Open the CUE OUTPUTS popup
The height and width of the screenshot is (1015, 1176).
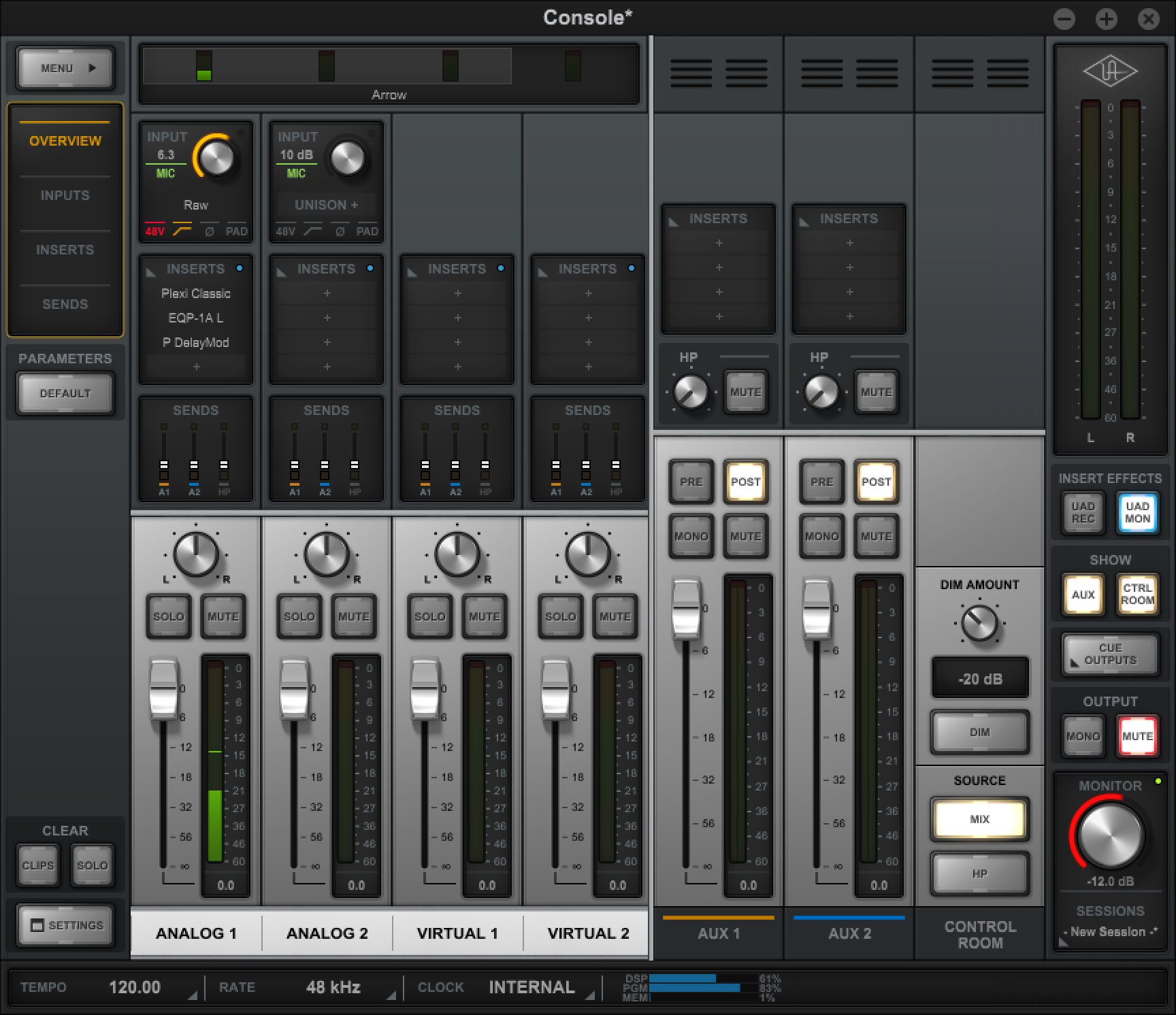pyautogui.click(x=1110, y=654)
